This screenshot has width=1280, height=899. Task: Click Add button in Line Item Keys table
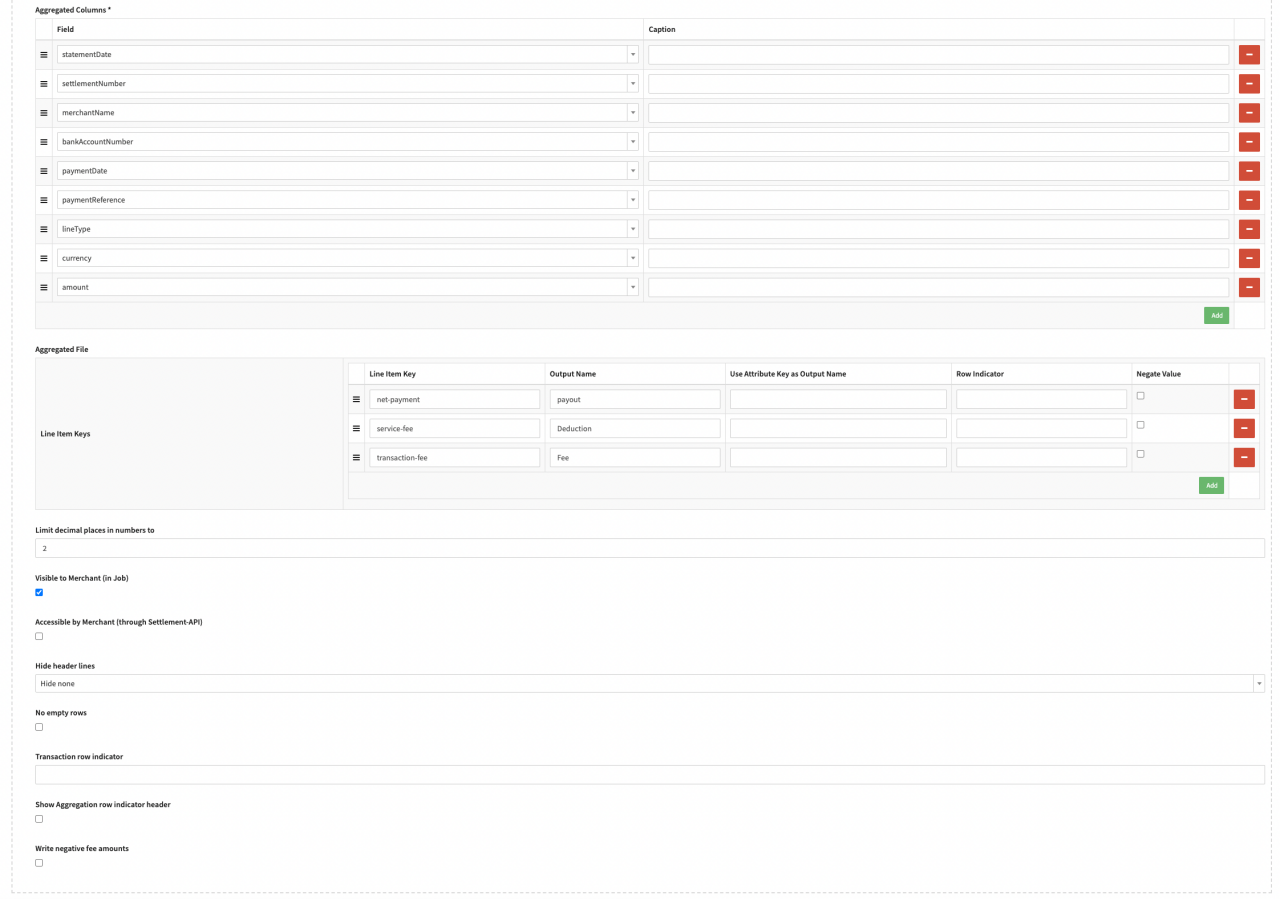1211,485
